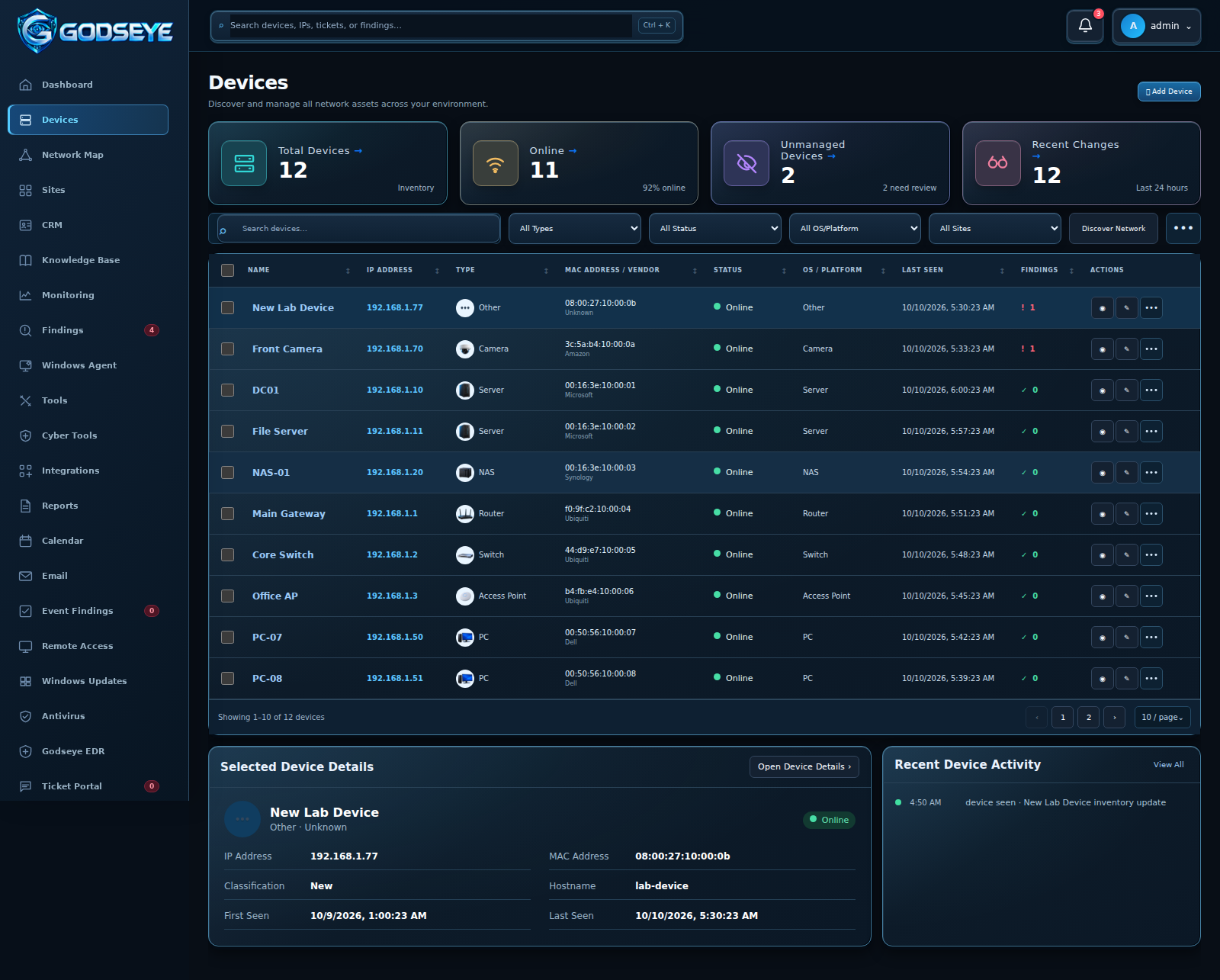Open the toolbar's three-dot more options button
The width and height of the screenshot is (1220, 980).
pyautogui.click(x=1183, y=229)
